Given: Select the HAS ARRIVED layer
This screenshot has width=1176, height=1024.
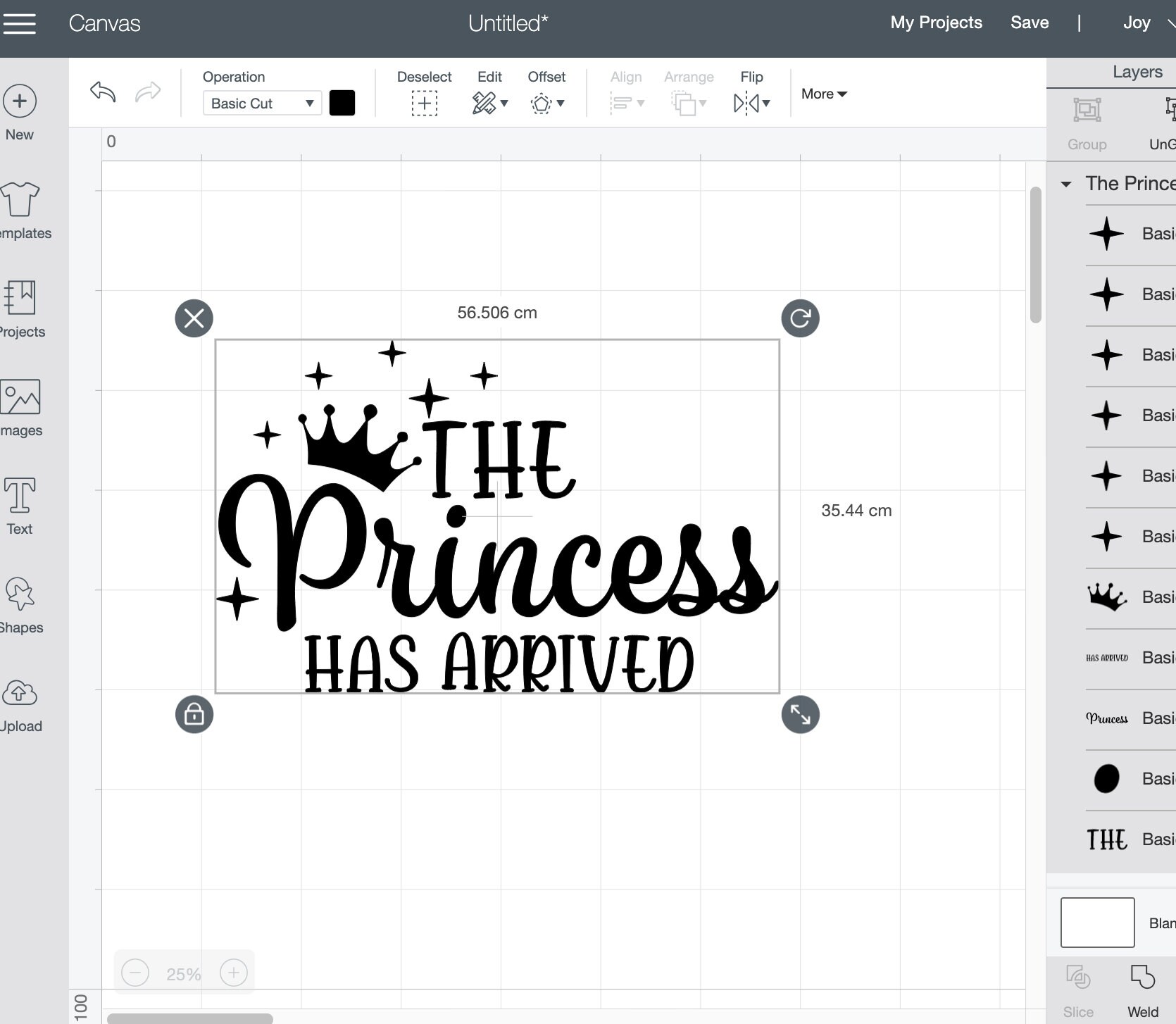Looking at the screenshot, I should [1131, 658].
